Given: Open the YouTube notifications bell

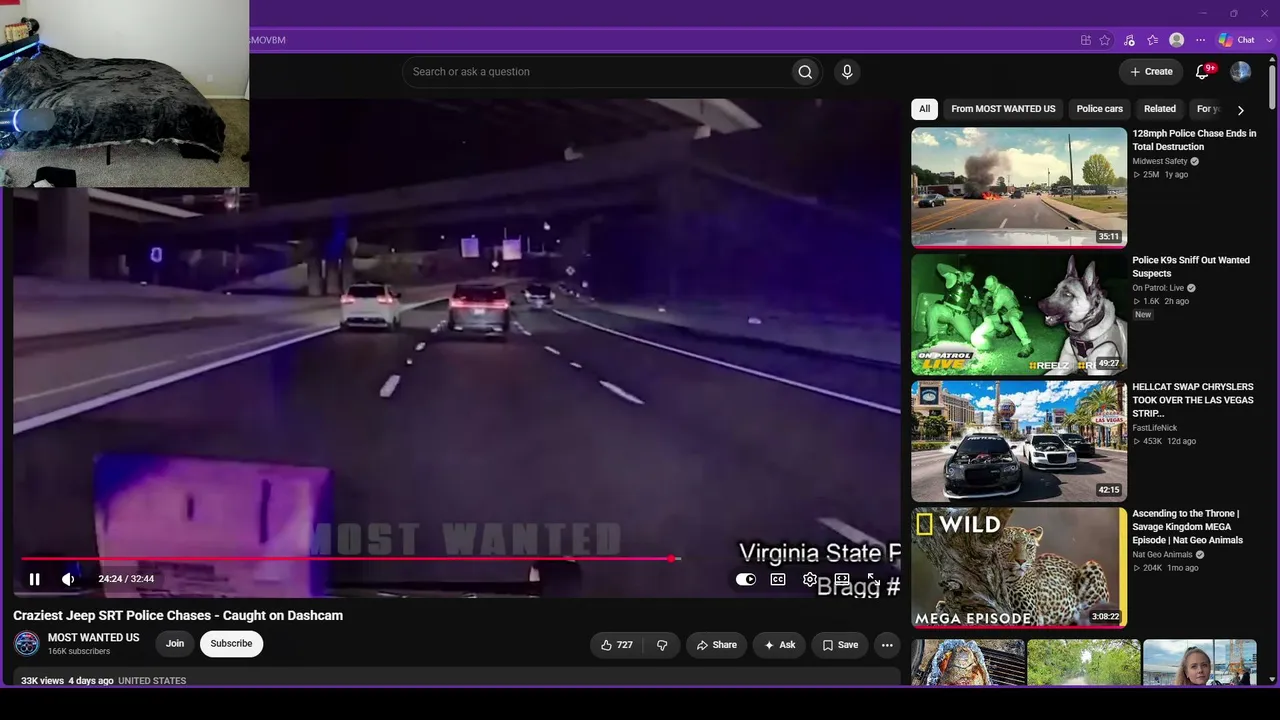Looking at the screenshot, I should 1203,72.
